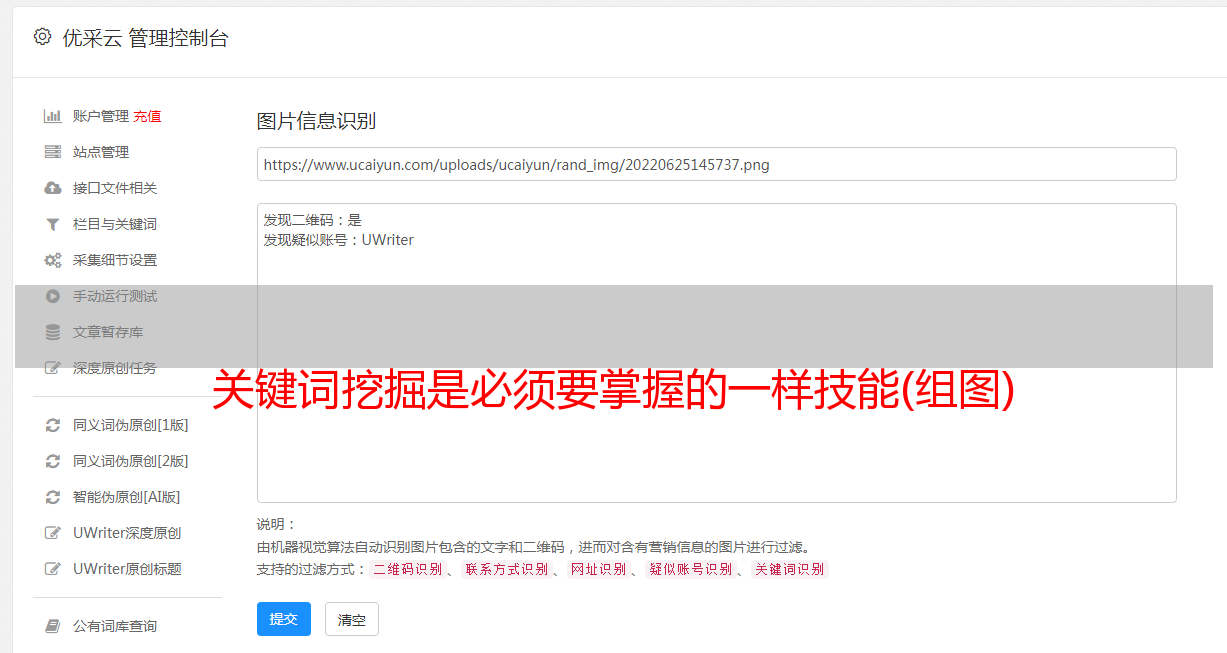Go to 栏目与关键词 section
The image size is (1227, 653).
(x=115, y=224)
